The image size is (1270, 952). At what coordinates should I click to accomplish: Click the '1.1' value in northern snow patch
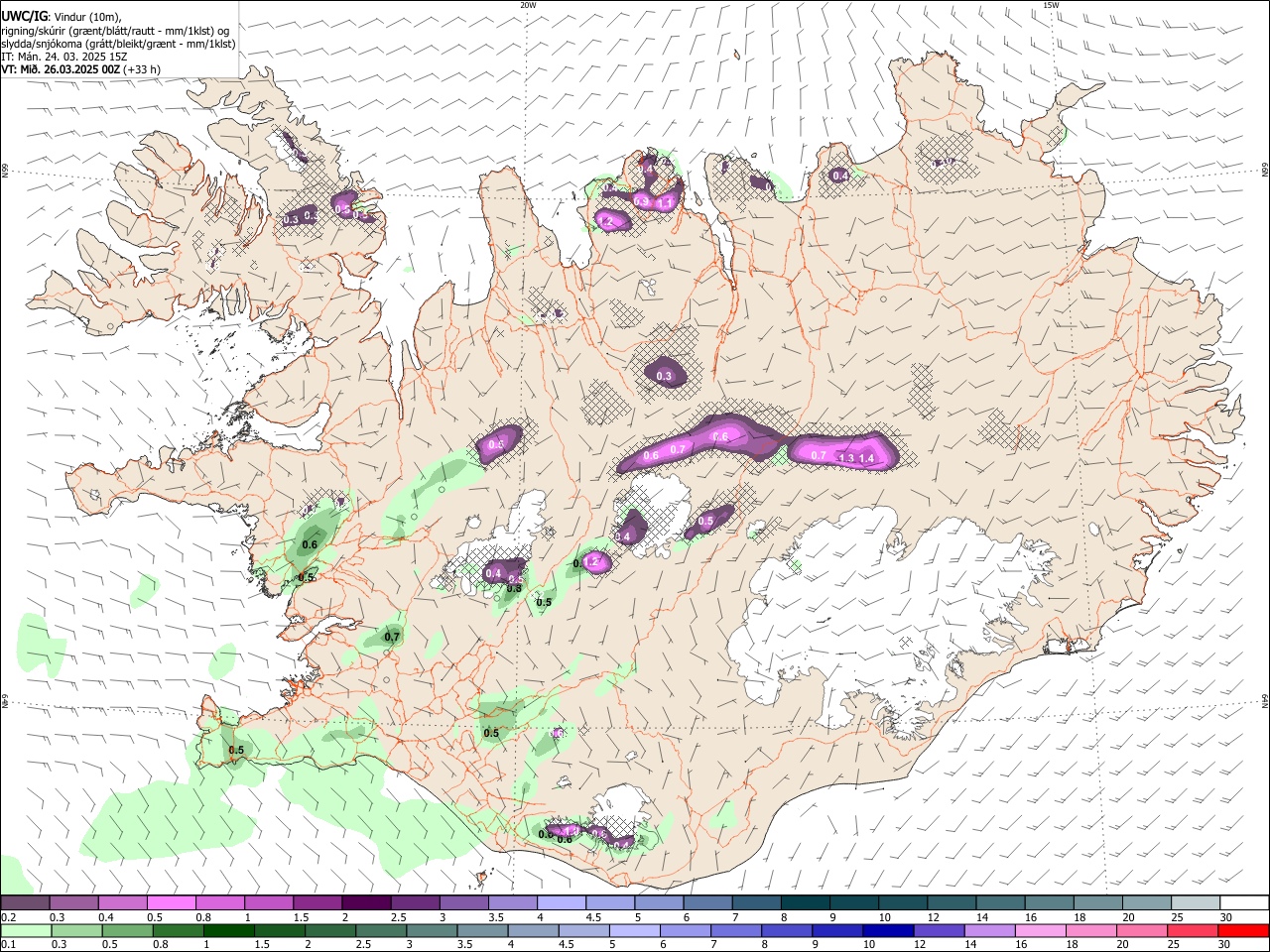click(x=666, y=202)
